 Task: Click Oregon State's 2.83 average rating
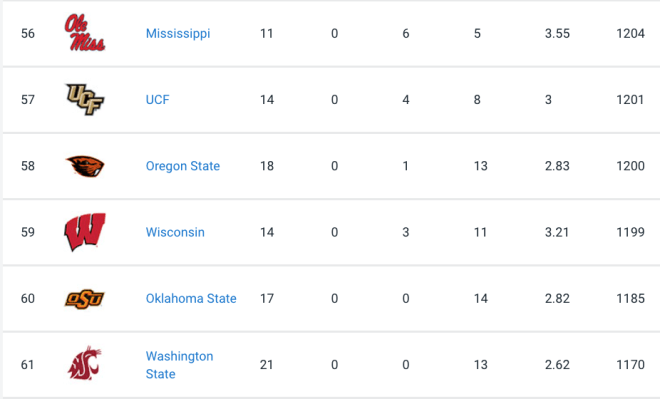557,166
